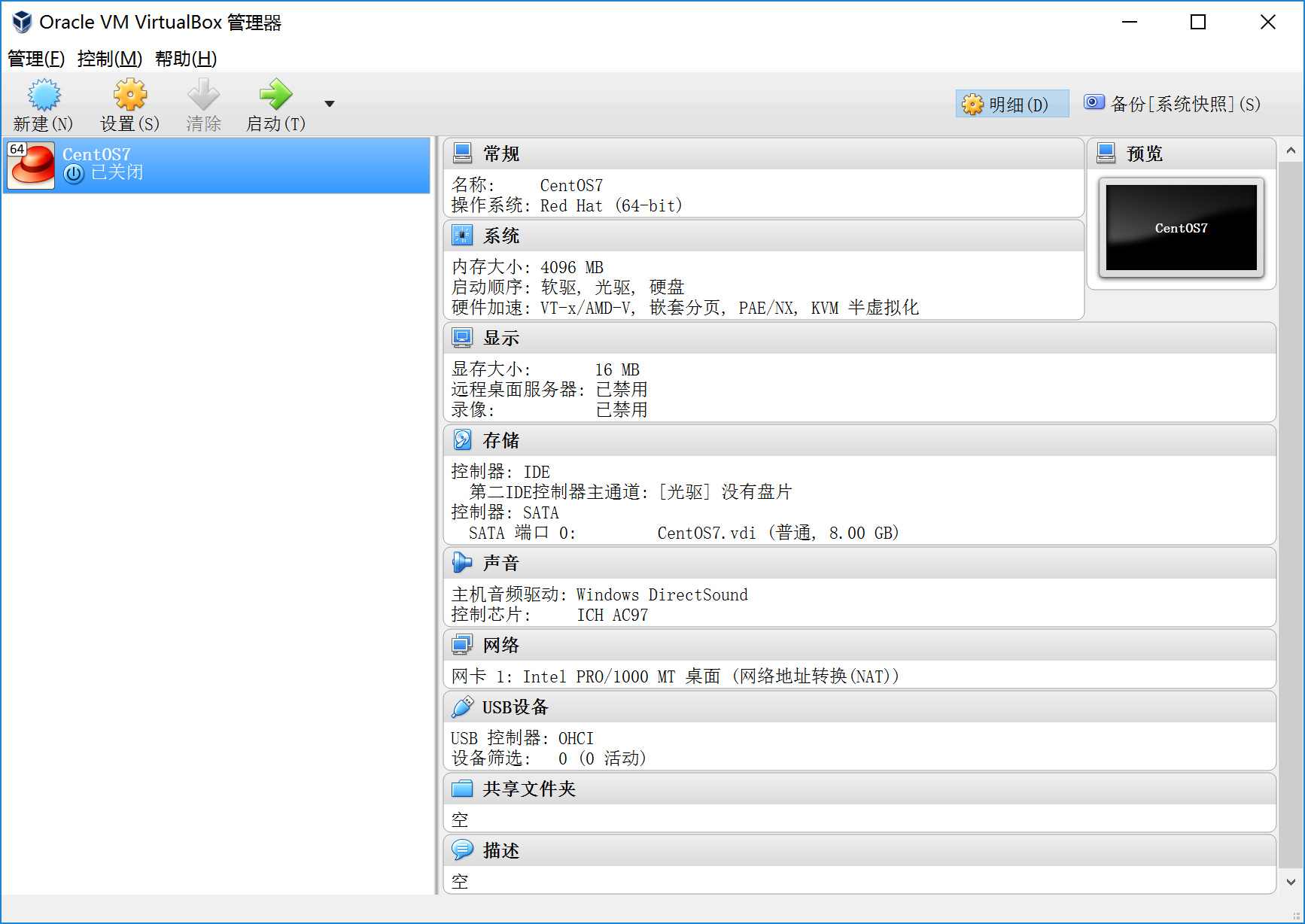This screenshot has width=1305, height=924.
Task: Open 备份[系统快照](S) snapshots view
Action: [1172, 104]
